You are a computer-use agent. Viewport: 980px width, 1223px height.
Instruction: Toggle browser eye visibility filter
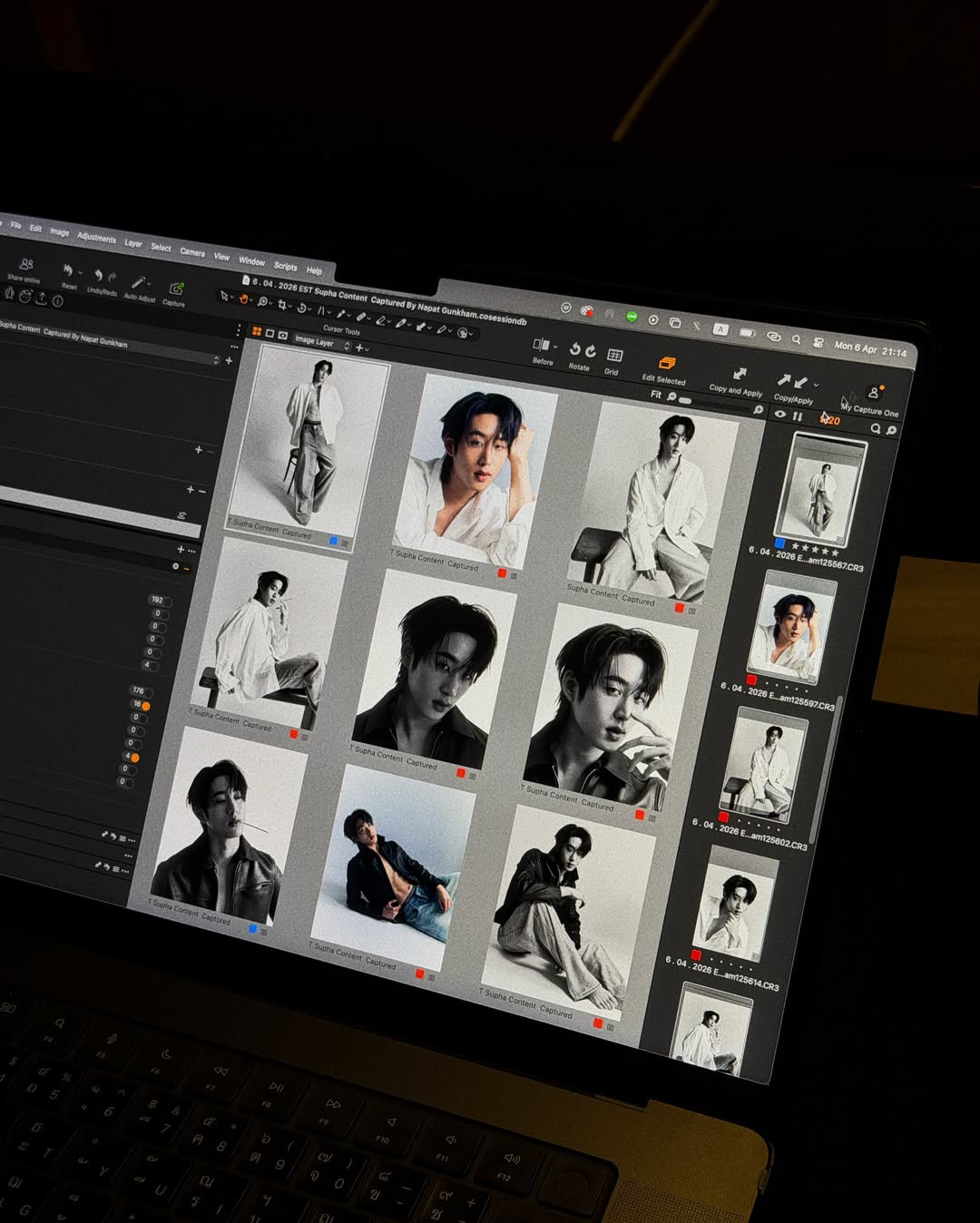pos(779,414)
